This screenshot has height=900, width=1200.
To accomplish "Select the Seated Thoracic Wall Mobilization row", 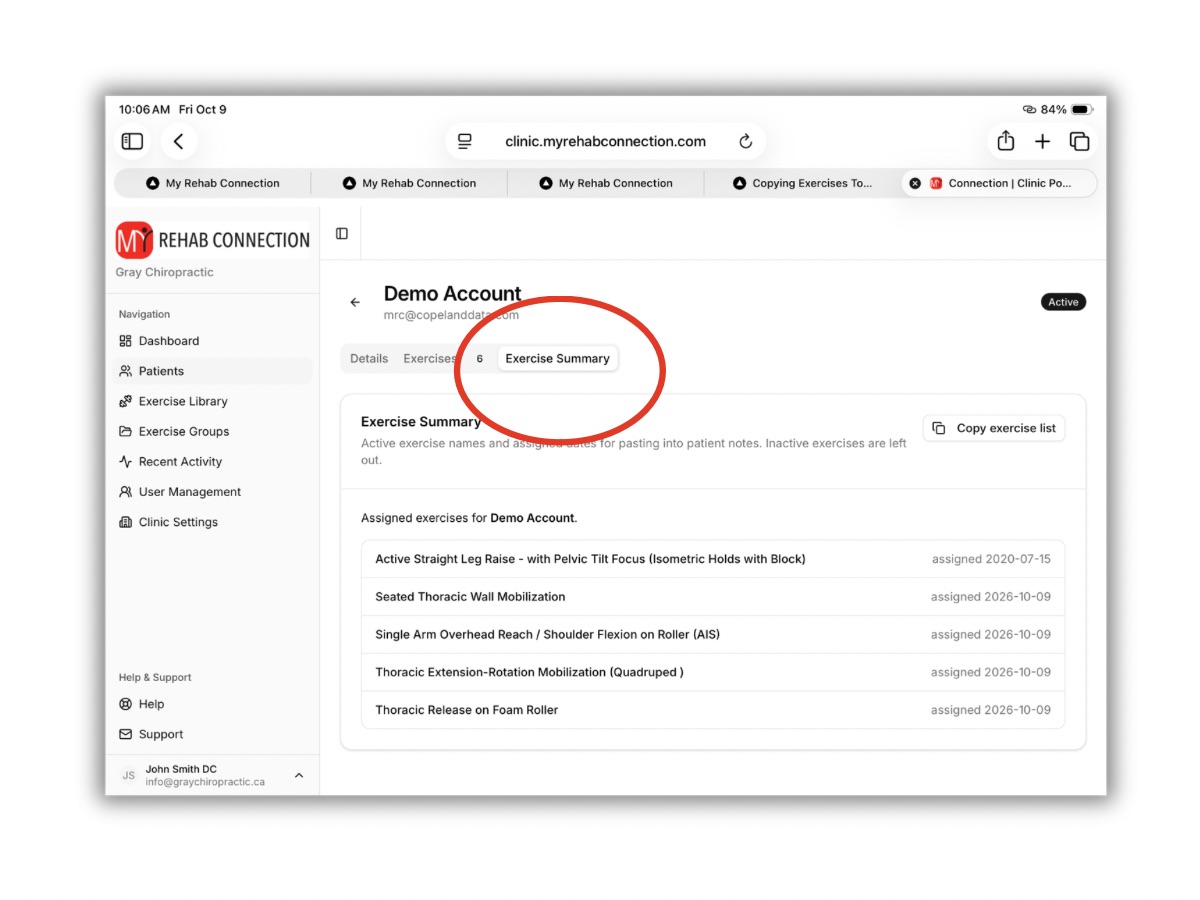I will (x=713, y=597).
